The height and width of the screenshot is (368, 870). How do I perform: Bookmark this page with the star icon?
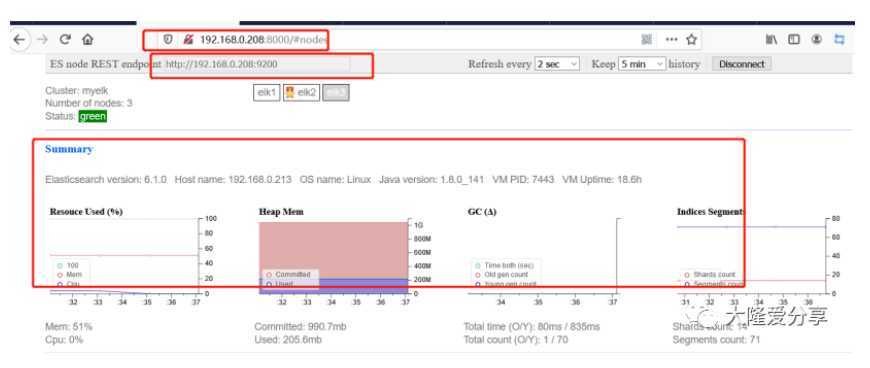pyautogui.click(x=691, y=39)
